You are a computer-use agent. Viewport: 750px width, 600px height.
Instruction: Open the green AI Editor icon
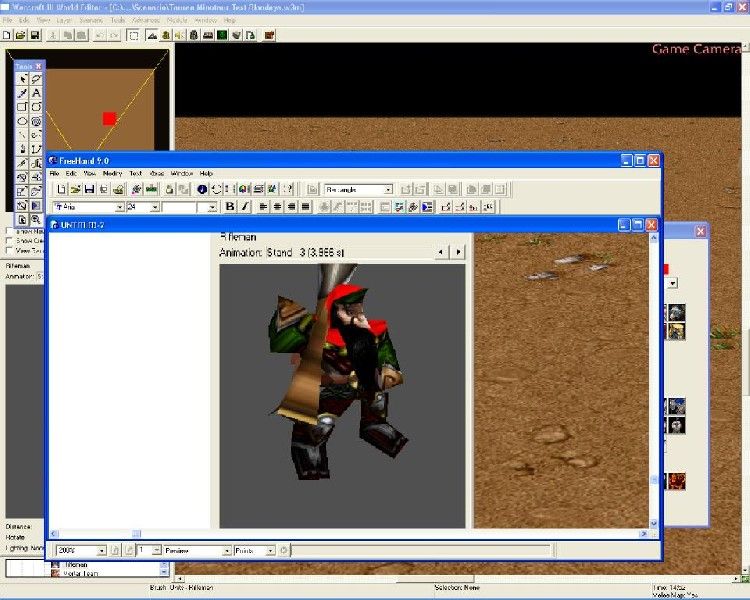point(222,35)
